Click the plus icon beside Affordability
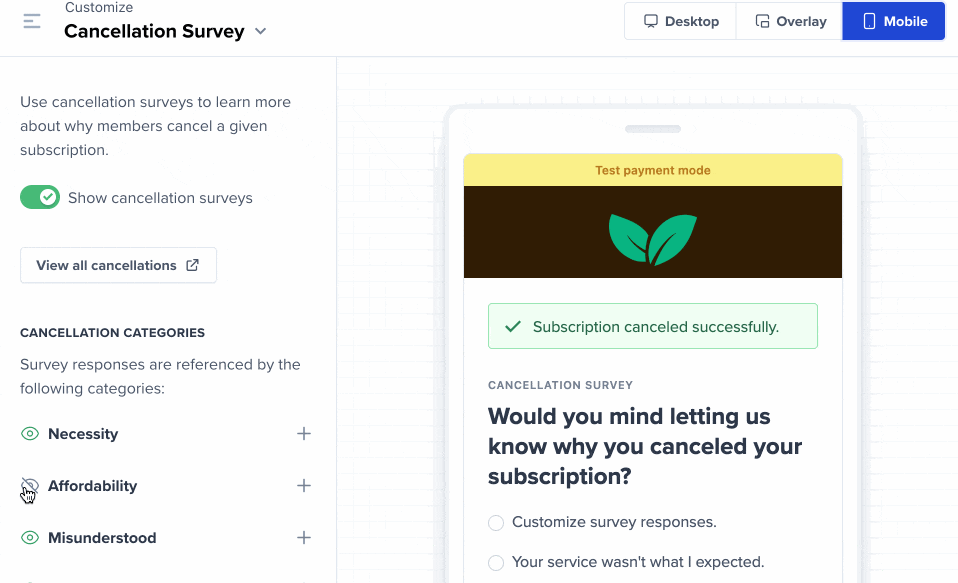The width and height of the screenshot is (958, 583). coord(304,486)
